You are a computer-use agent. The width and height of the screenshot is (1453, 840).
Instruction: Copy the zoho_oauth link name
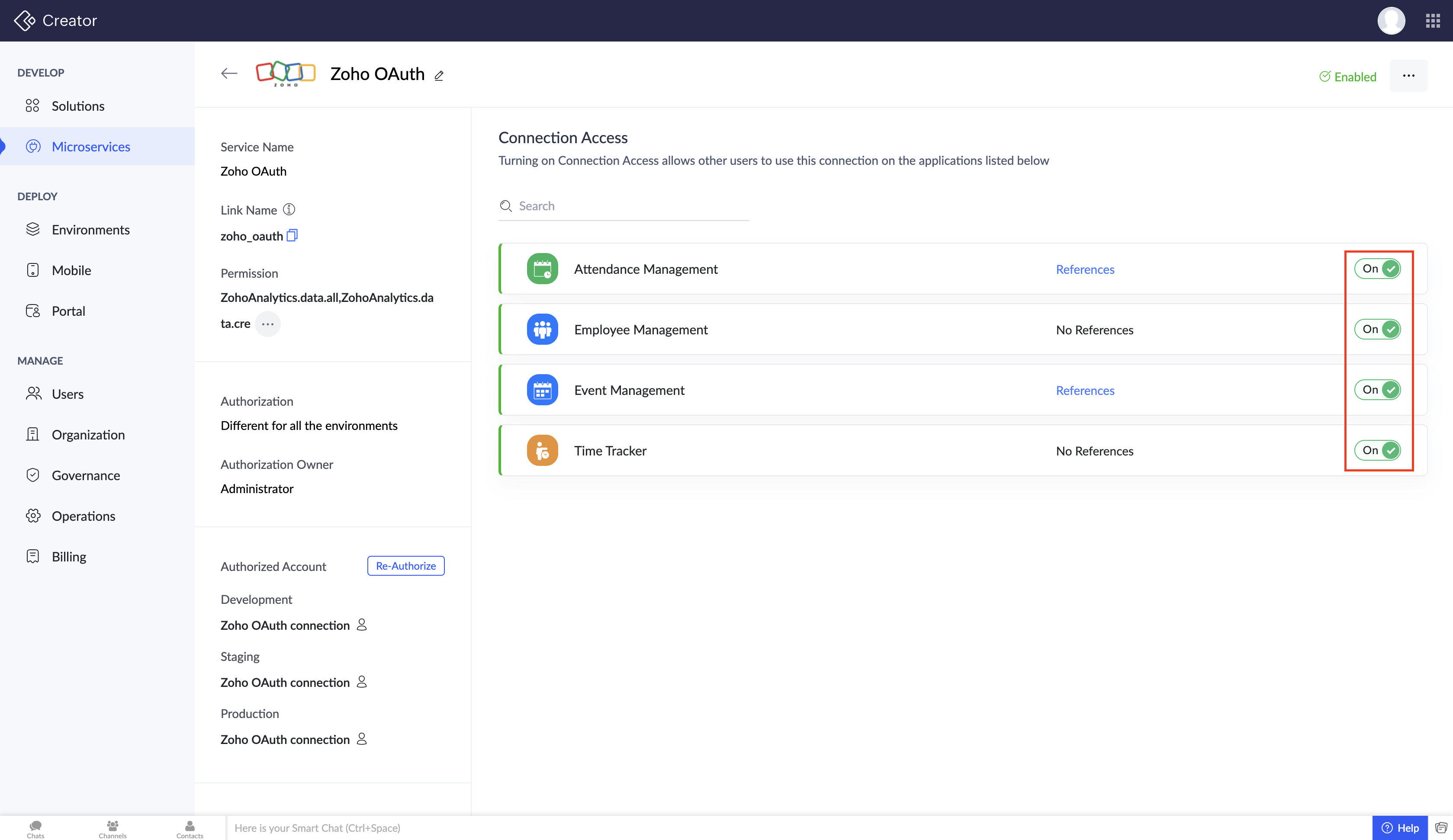(x=293, y=235)
